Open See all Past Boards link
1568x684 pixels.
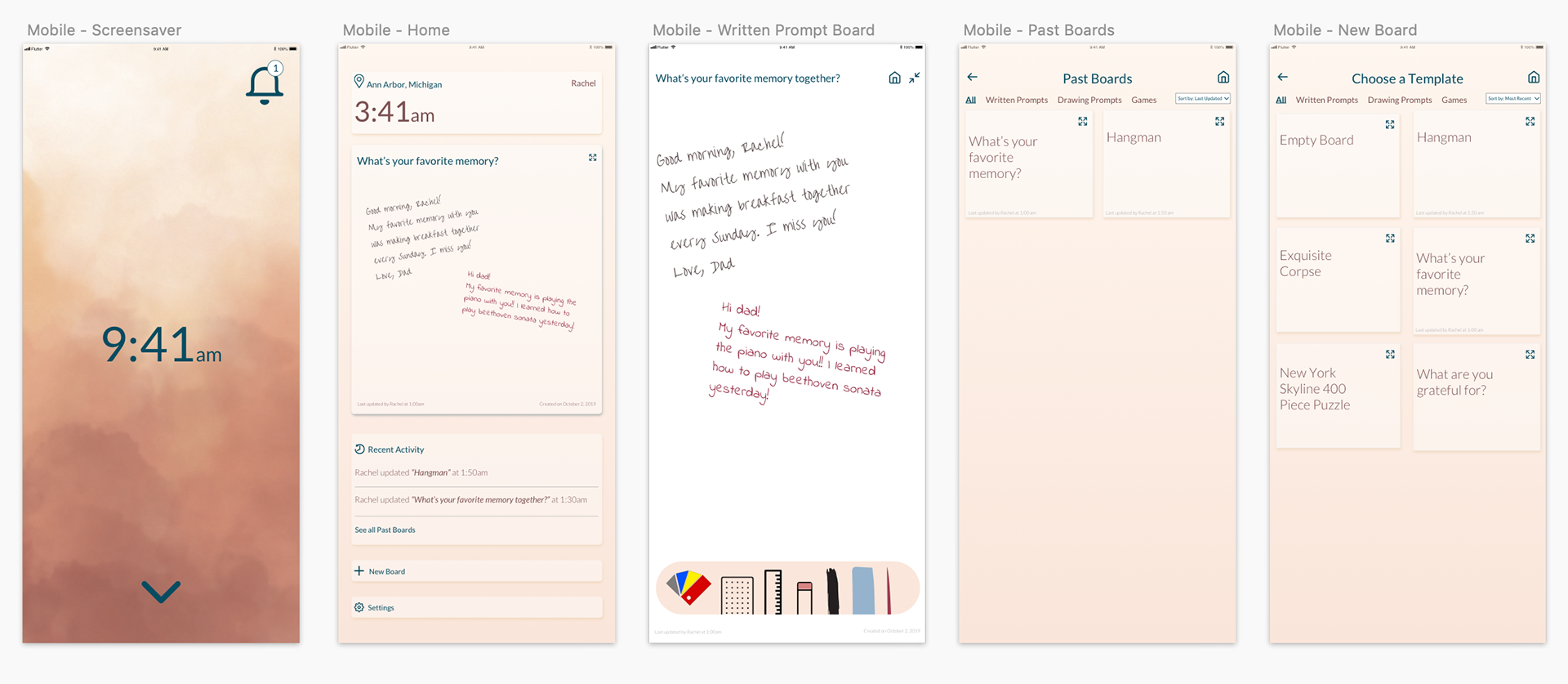pyautogui.click(x=385, y=530)
